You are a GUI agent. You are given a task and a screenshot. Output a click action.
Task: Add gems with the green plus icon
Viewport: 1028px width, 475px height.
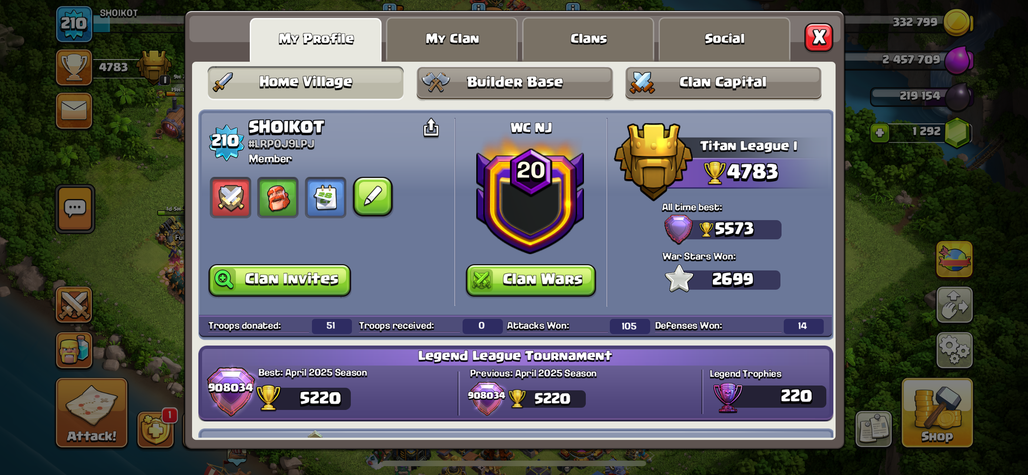click(880, 133)
